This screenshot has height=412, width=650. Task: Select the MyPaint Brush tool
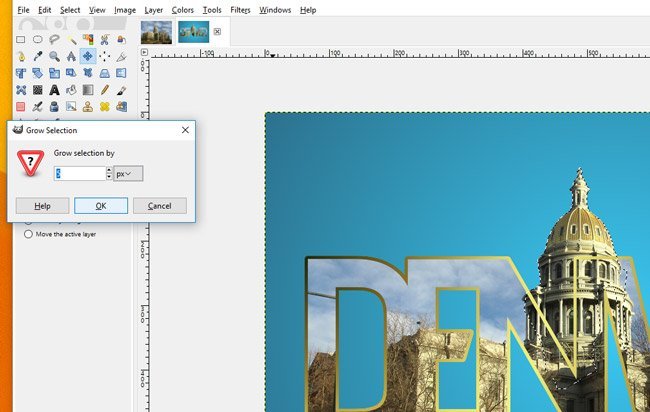tap(71, 107)
